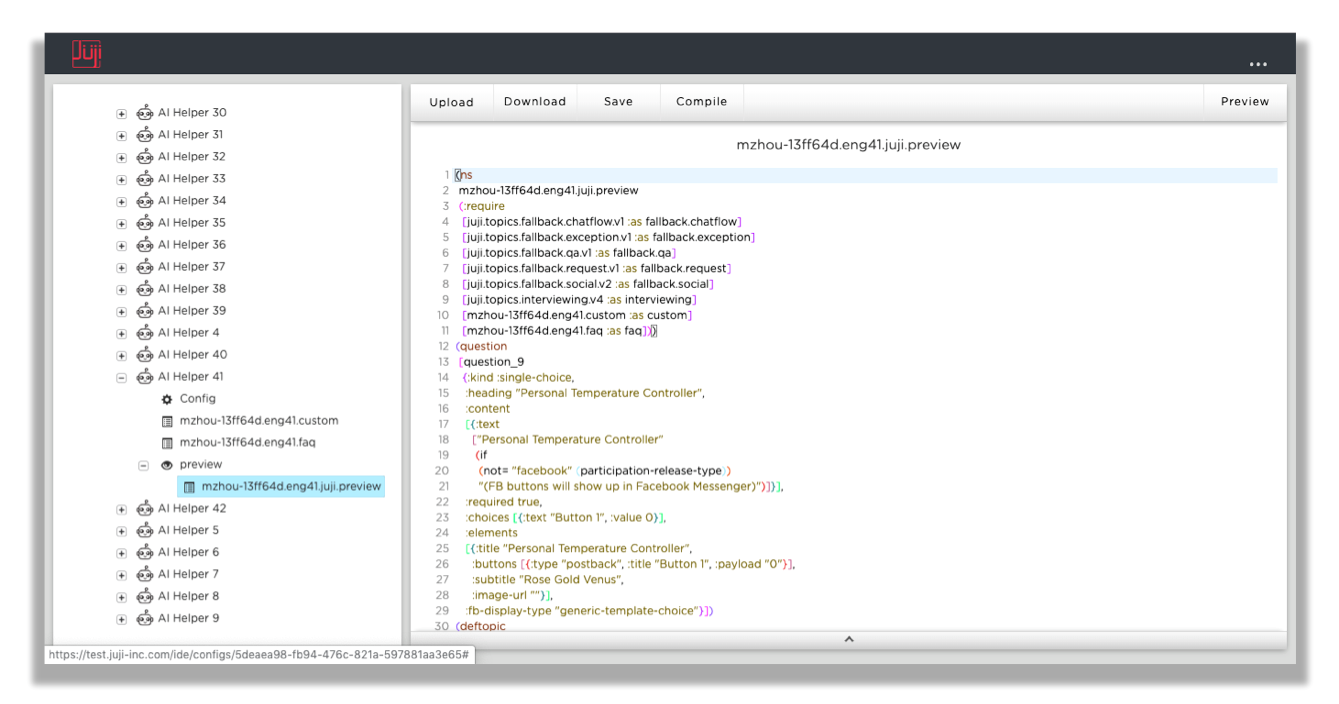
Task: Click the Config gear icon
Action: [167, 399]
